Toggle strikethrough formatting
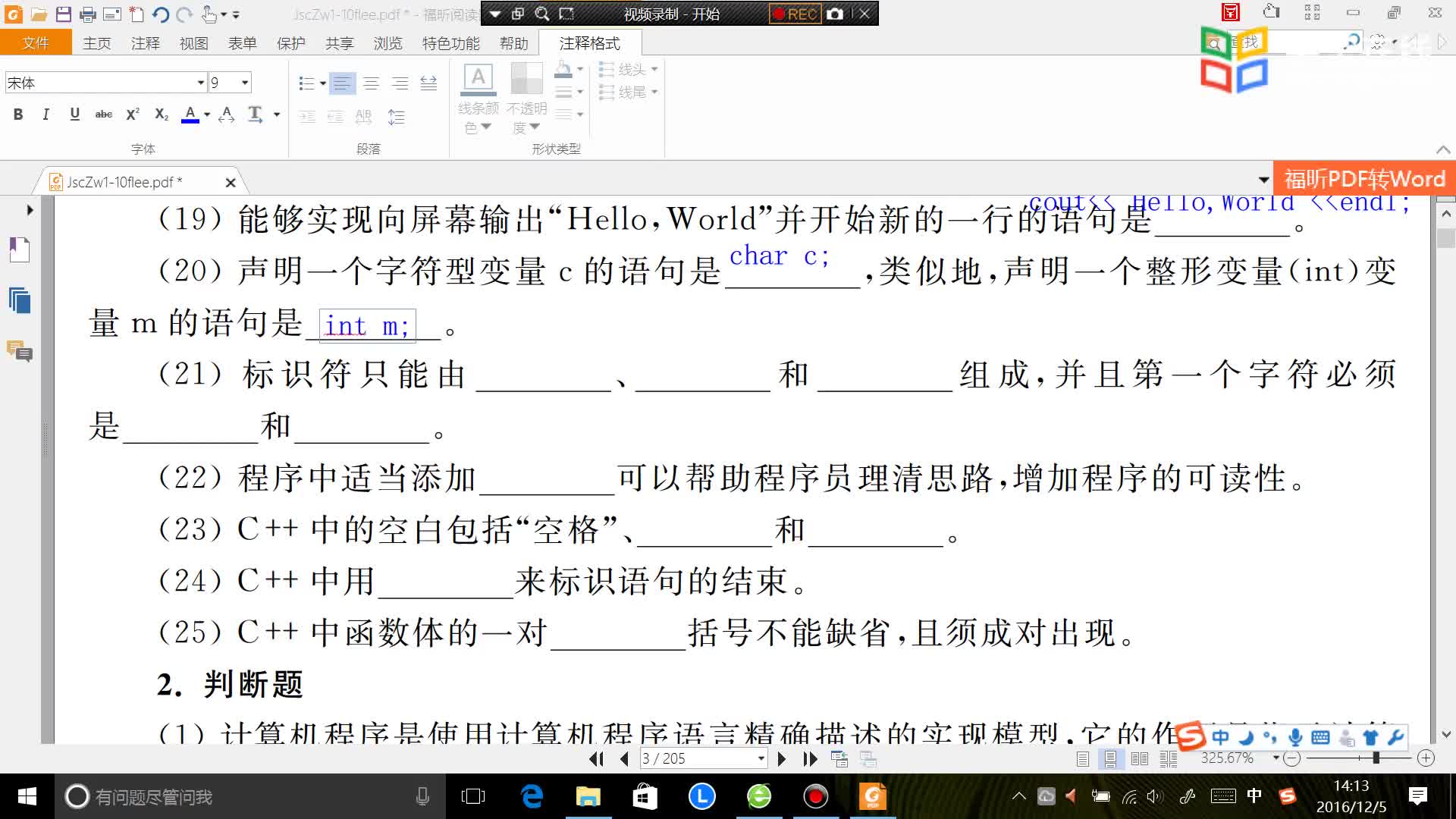The height and width of the screenshot is (819, 1456). pos(104,115)
